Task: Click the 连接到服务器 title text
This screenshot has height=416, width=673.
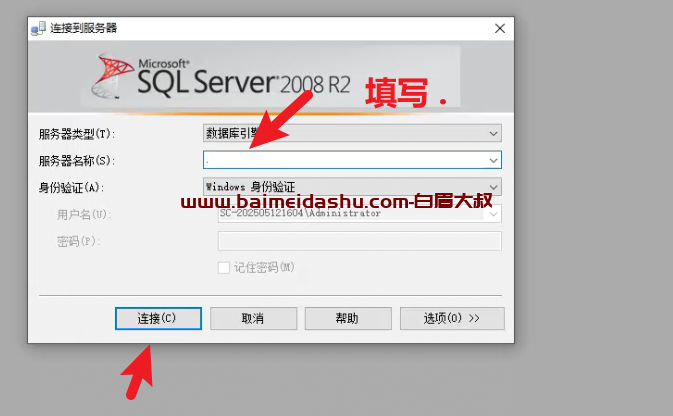Action: pos(84,28)
